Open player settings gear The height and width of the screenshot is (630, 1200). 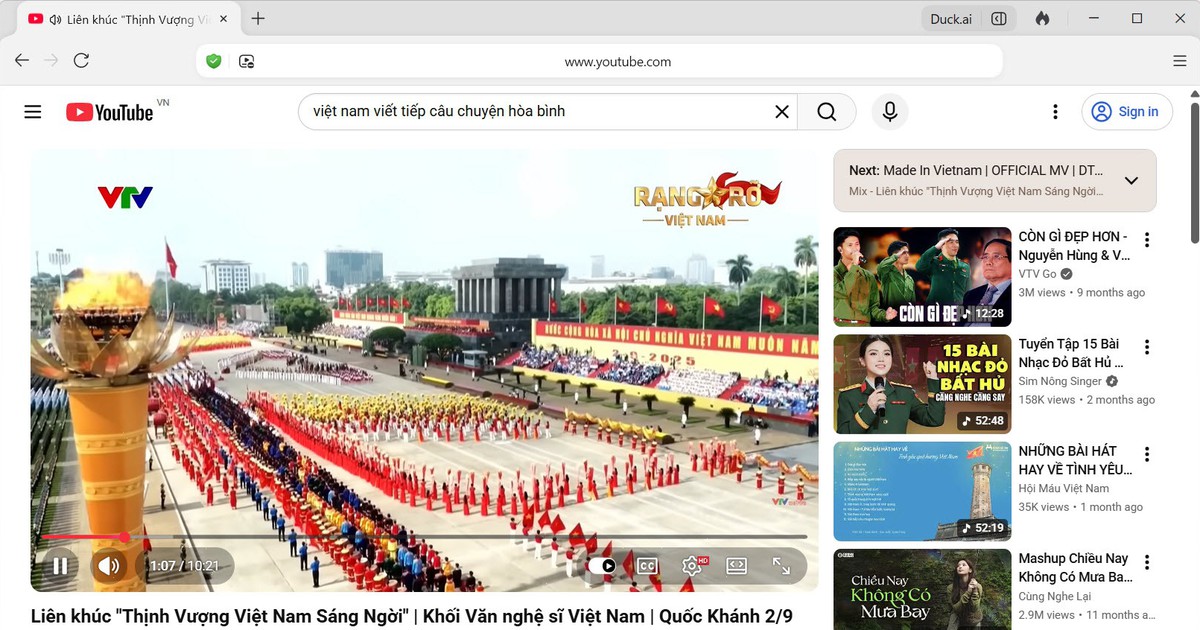692,566
